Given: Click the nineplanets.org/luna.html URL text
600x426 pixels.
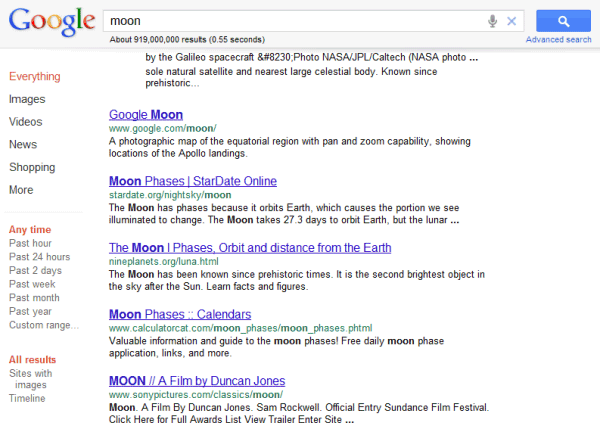Looking at the screenshot, I should (x=164, y=261).
